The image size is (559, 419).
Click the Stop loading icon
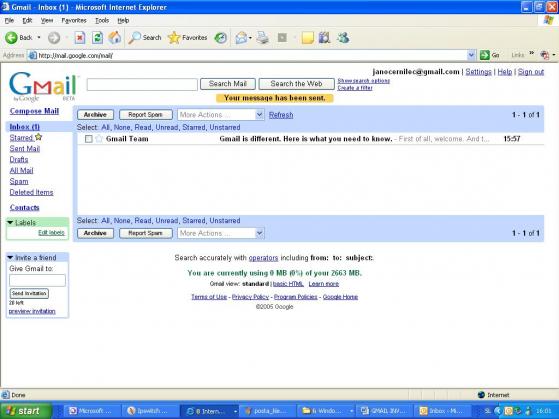point(80,37)
